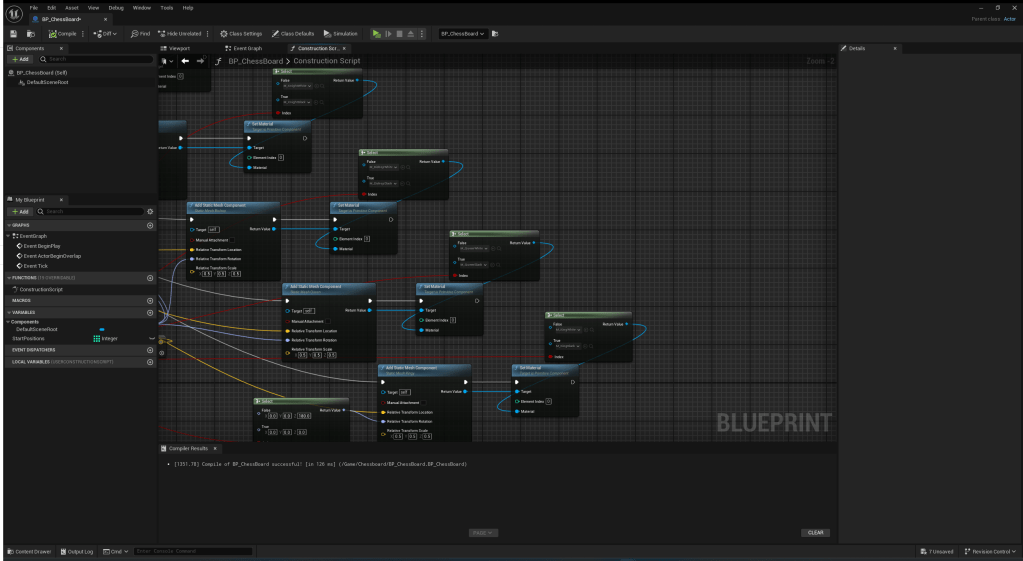Switch to the Event Graph tab

(x=243, y=48)
